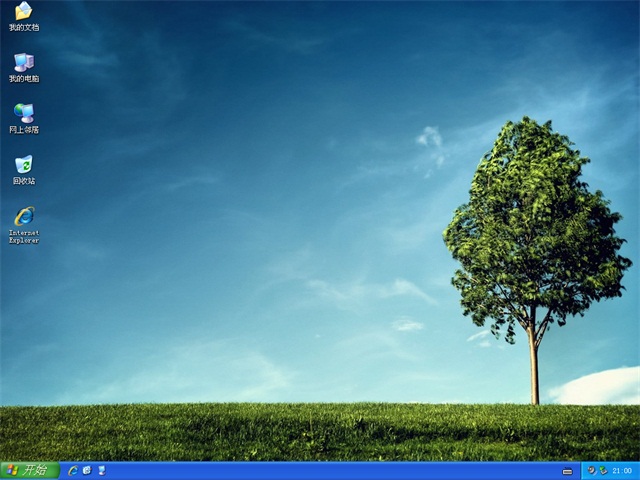The width and height of the screenshot is (640, 480).
Task: Click the round gray system tray icon
Action: pyautogui.click(x=591, y=470)
